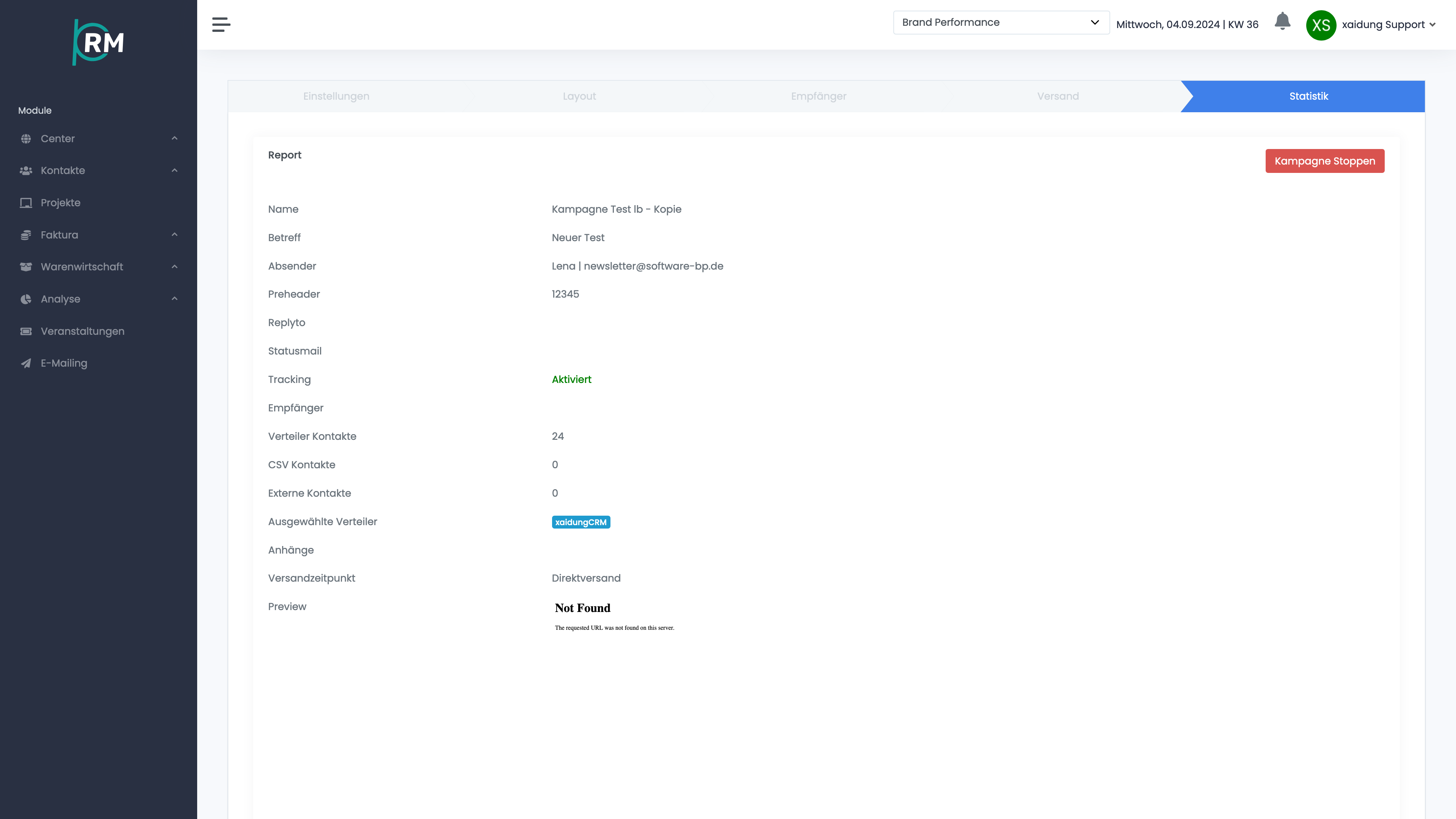Go to the Einstellungen step tab

[336, 96]
